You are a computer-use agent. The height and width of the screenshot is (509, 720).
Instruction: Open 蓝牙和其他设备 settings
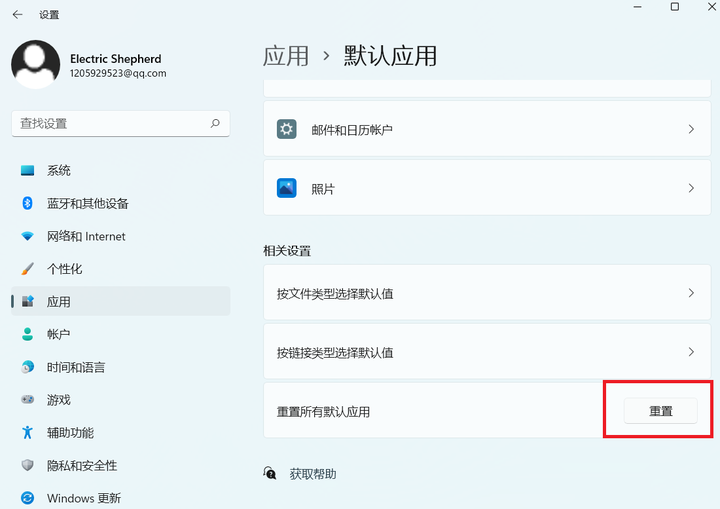click(120, 203)
